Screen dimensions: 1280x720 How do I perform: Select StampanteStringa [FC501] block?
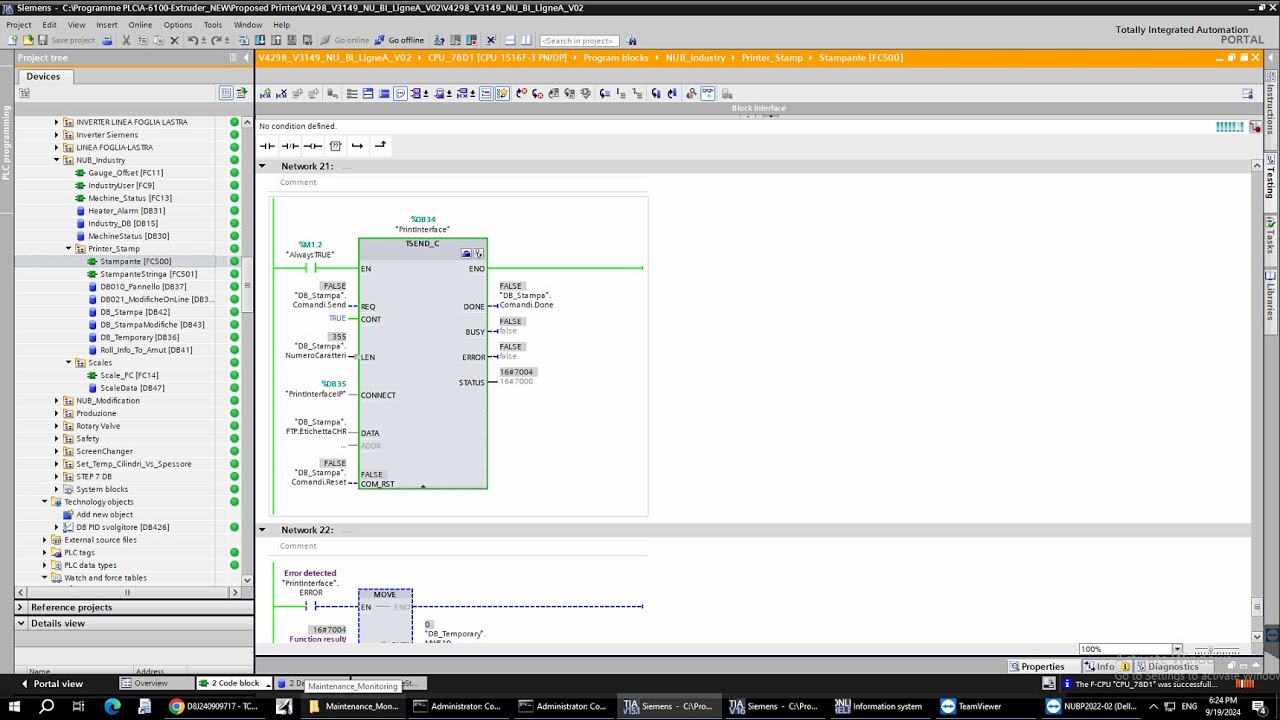point(148,274)
